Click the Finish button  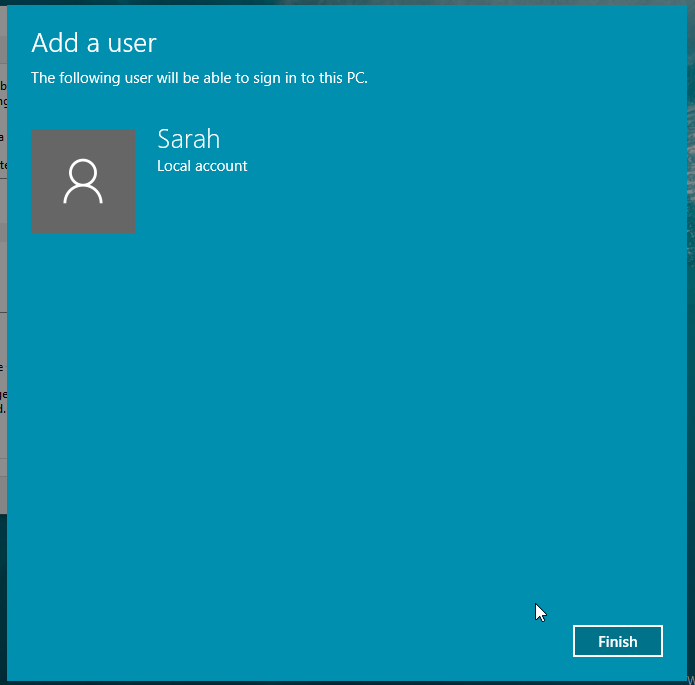pyautogui.click(x=617, y=641)
